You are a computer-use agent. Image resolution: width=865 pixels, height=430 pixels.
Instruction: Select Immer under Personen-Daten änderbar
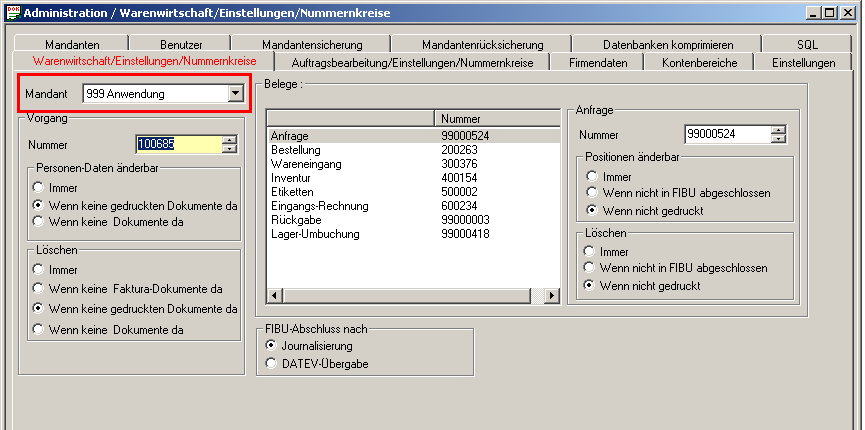[38, 187]
